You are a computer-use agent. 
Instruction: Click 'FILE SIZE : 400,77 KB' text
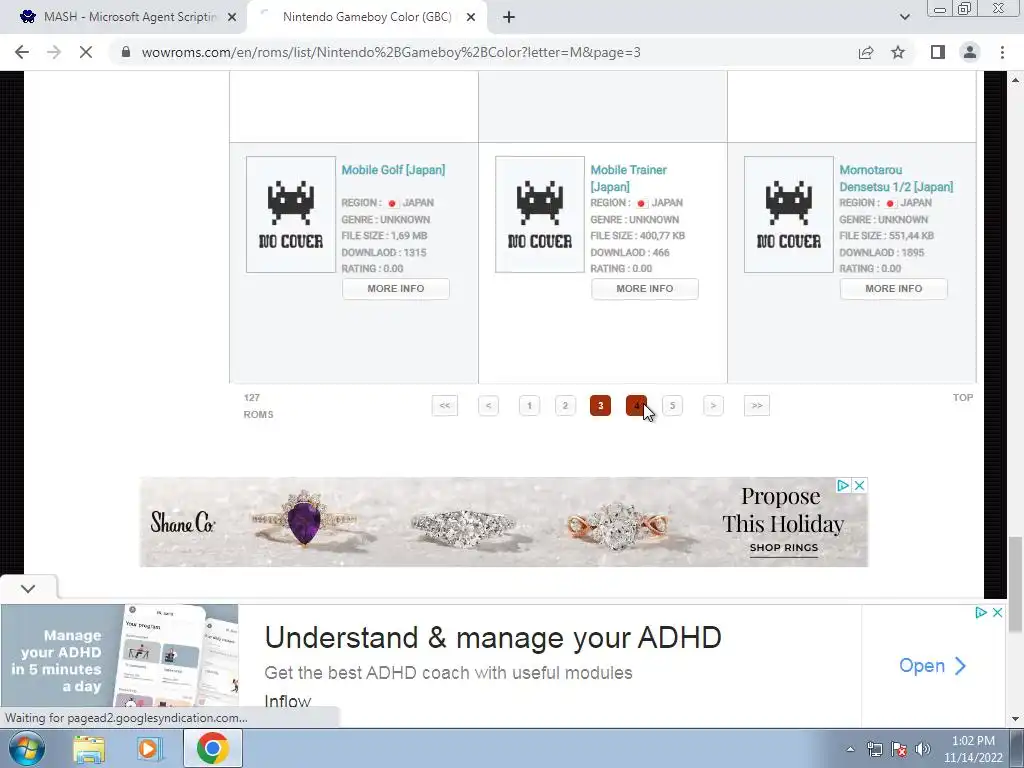pos(637,236)
